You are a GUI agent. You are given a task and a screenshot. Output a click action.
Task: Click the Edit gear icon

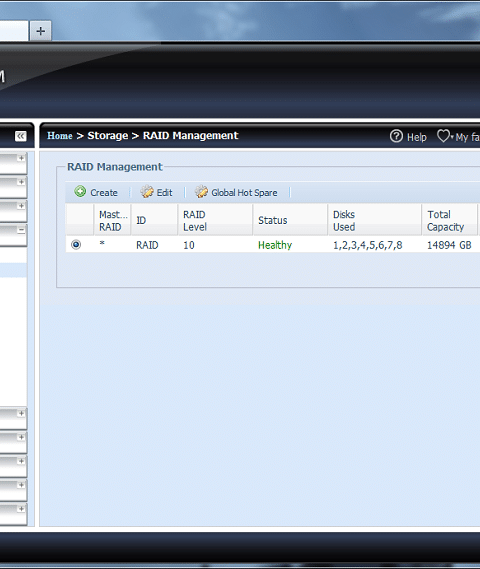[x=147, y=192]
